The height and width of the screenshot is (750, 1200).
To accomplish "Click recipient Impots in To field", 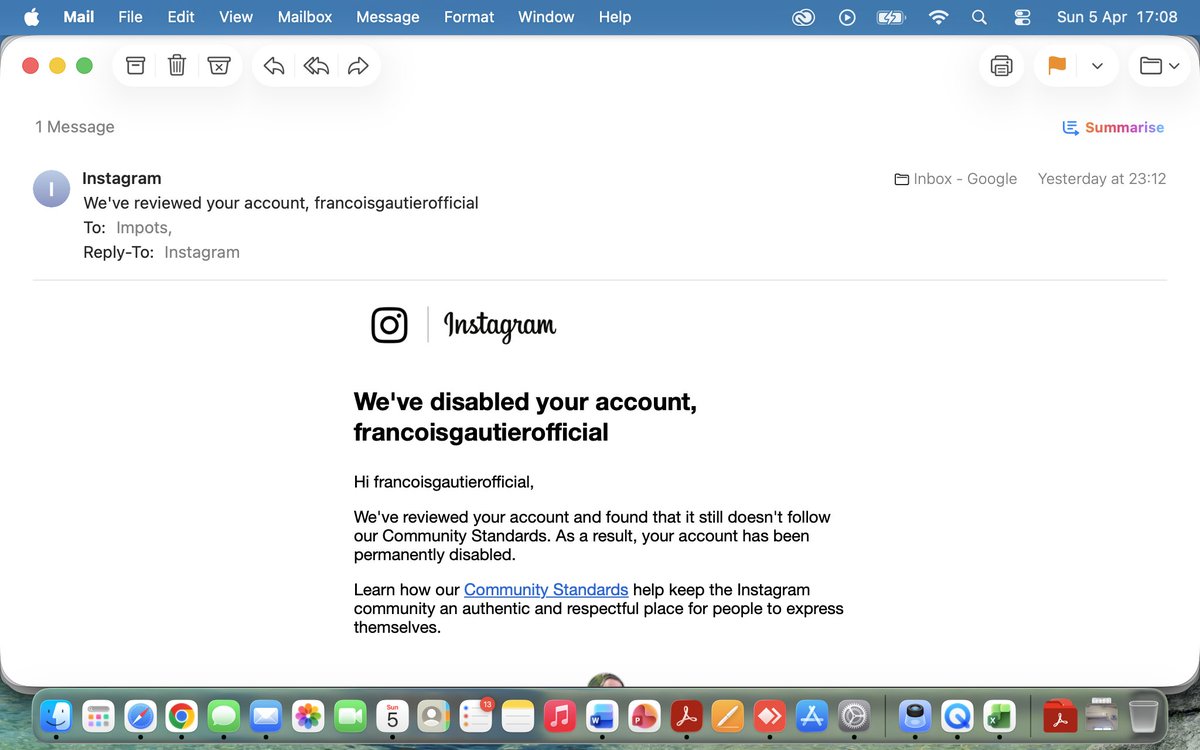I will (x=144, y=228).
